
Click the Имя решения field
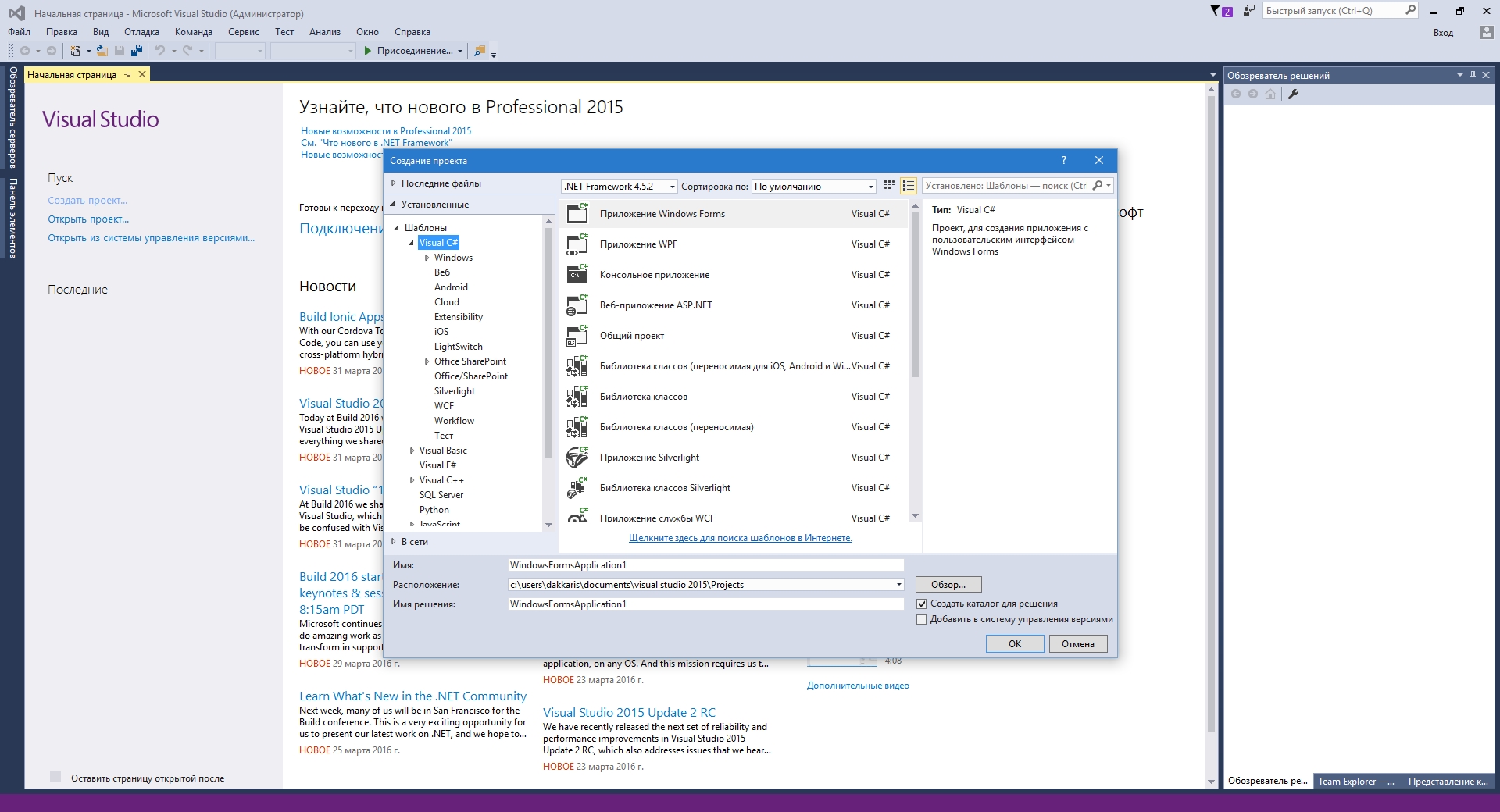click(705, 604)
